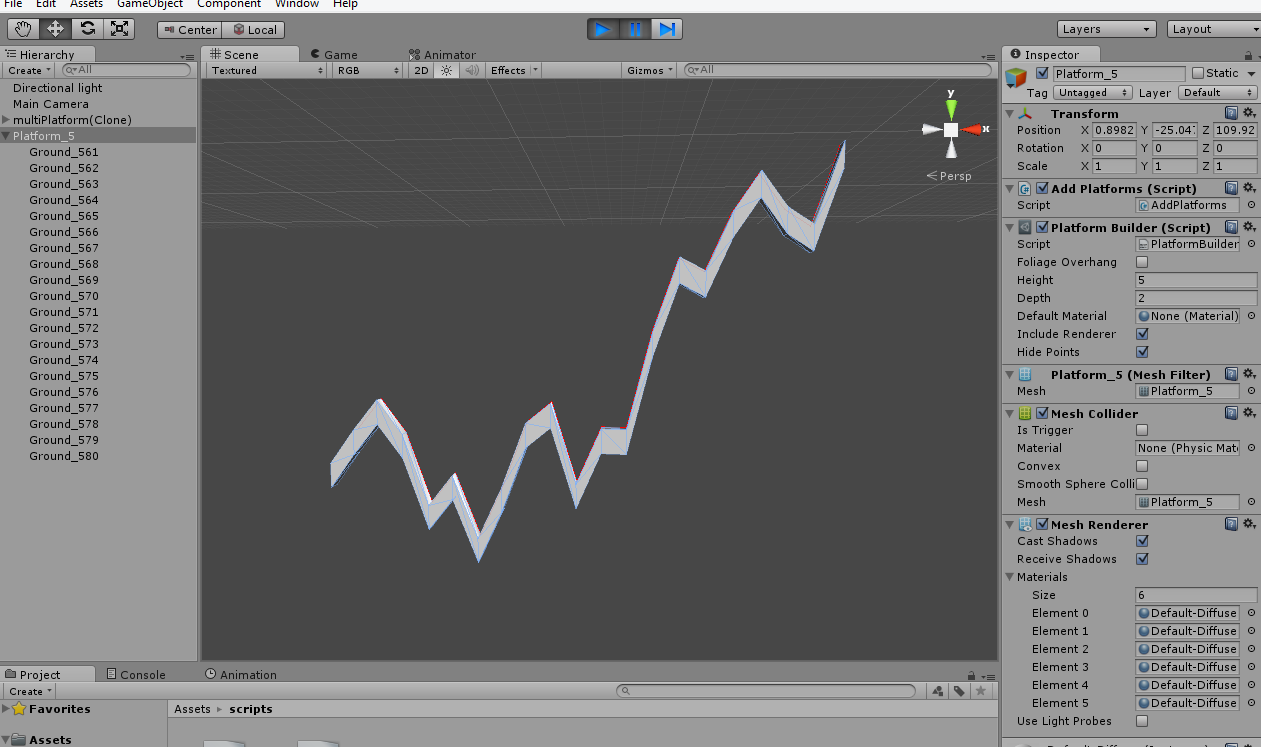Open the Layout dropdown
This screenshot has width=1261, height=747.
(x=1214, y=29)
